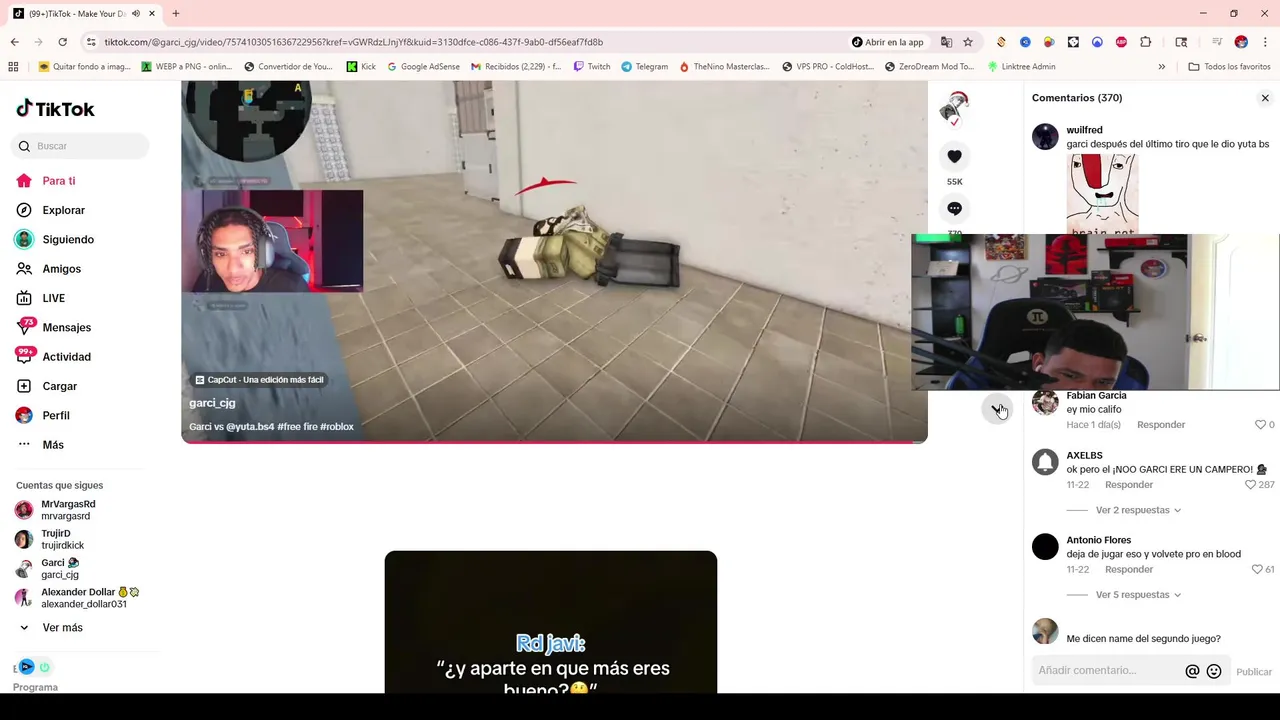Viewport: 1280px width, 720px height.
Task: Open Antonio Flores commenter avatar
Action: [x=1045, y=547]
